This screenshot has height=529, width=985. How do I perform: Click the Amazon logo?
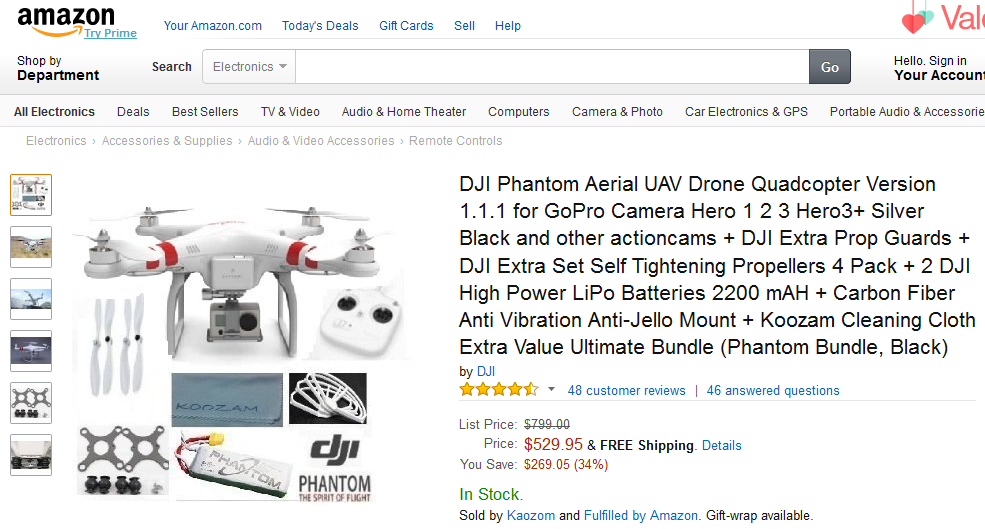tap(65, 18)
